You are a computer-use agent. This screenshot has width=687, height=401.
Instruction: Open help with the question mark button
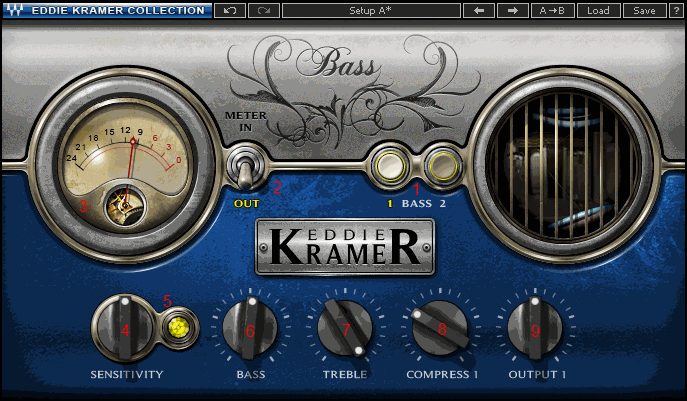pos(676,11)
